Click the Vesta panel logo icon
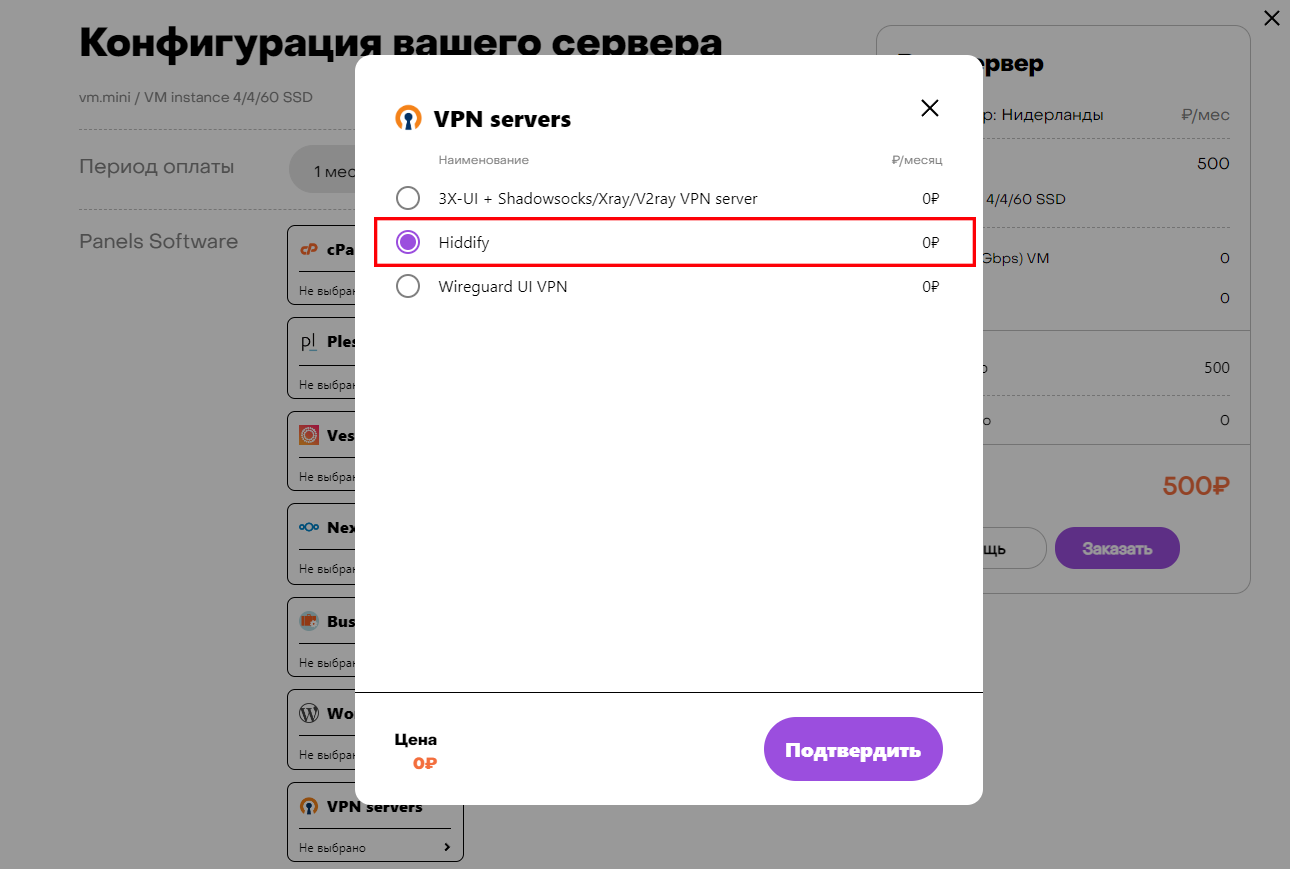The height and width of the screenshot is (869, 1290). click(x=309, y=435)
